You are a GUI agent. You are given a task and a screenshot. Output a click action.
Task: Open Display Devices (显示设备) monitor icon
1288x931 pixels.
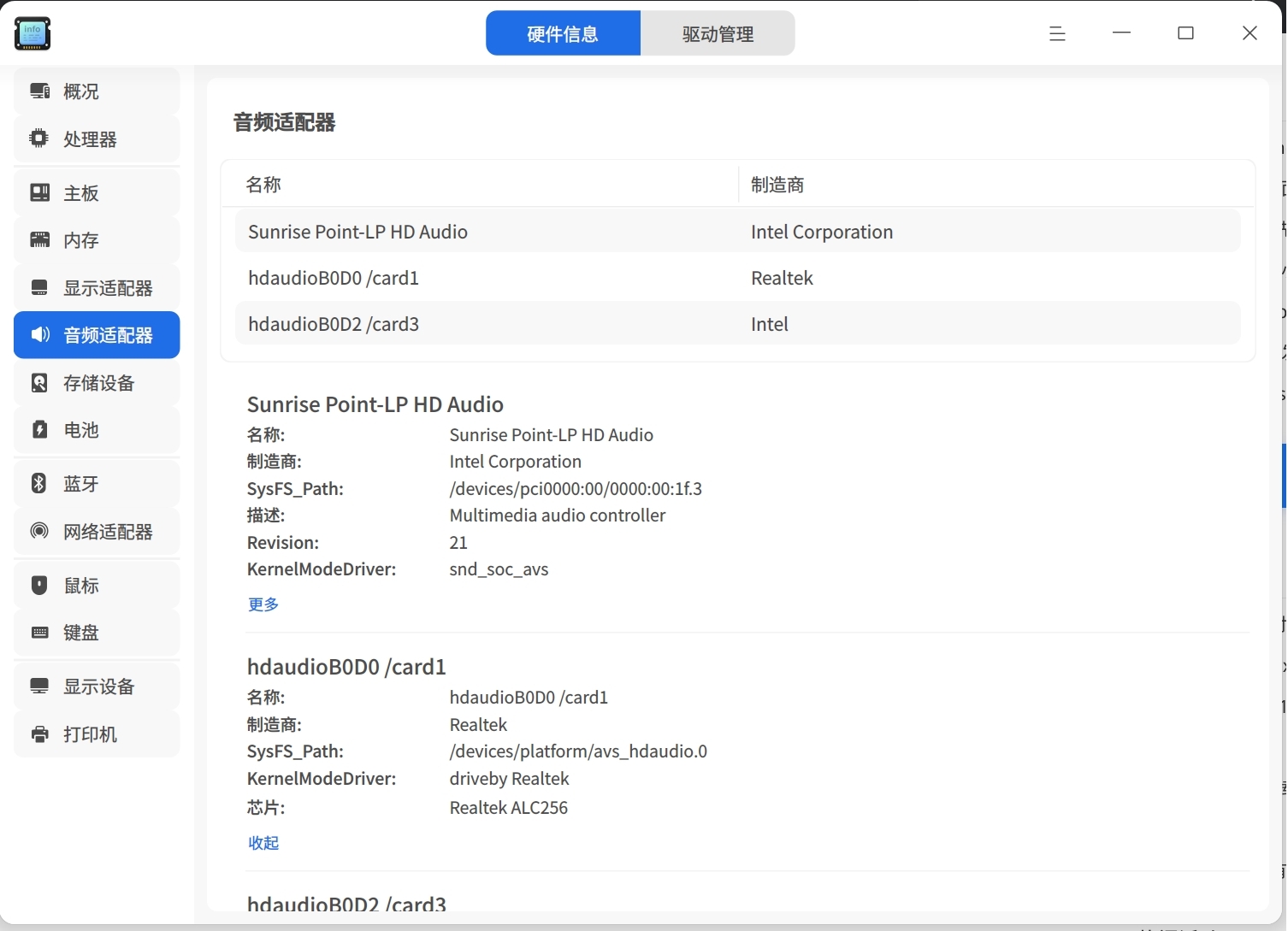click(39, 686)
